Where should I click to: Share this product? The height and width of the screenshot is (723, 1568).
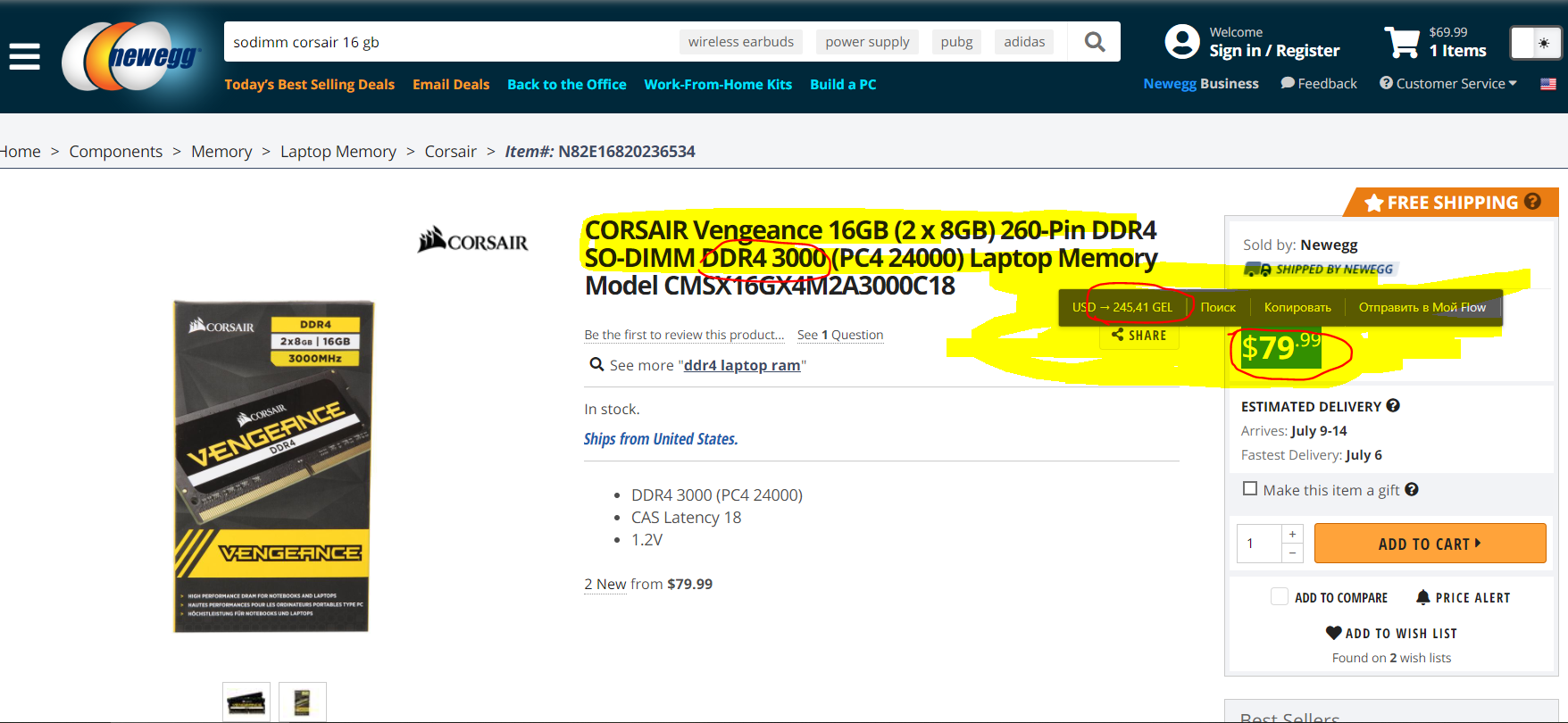[1139, 336]
